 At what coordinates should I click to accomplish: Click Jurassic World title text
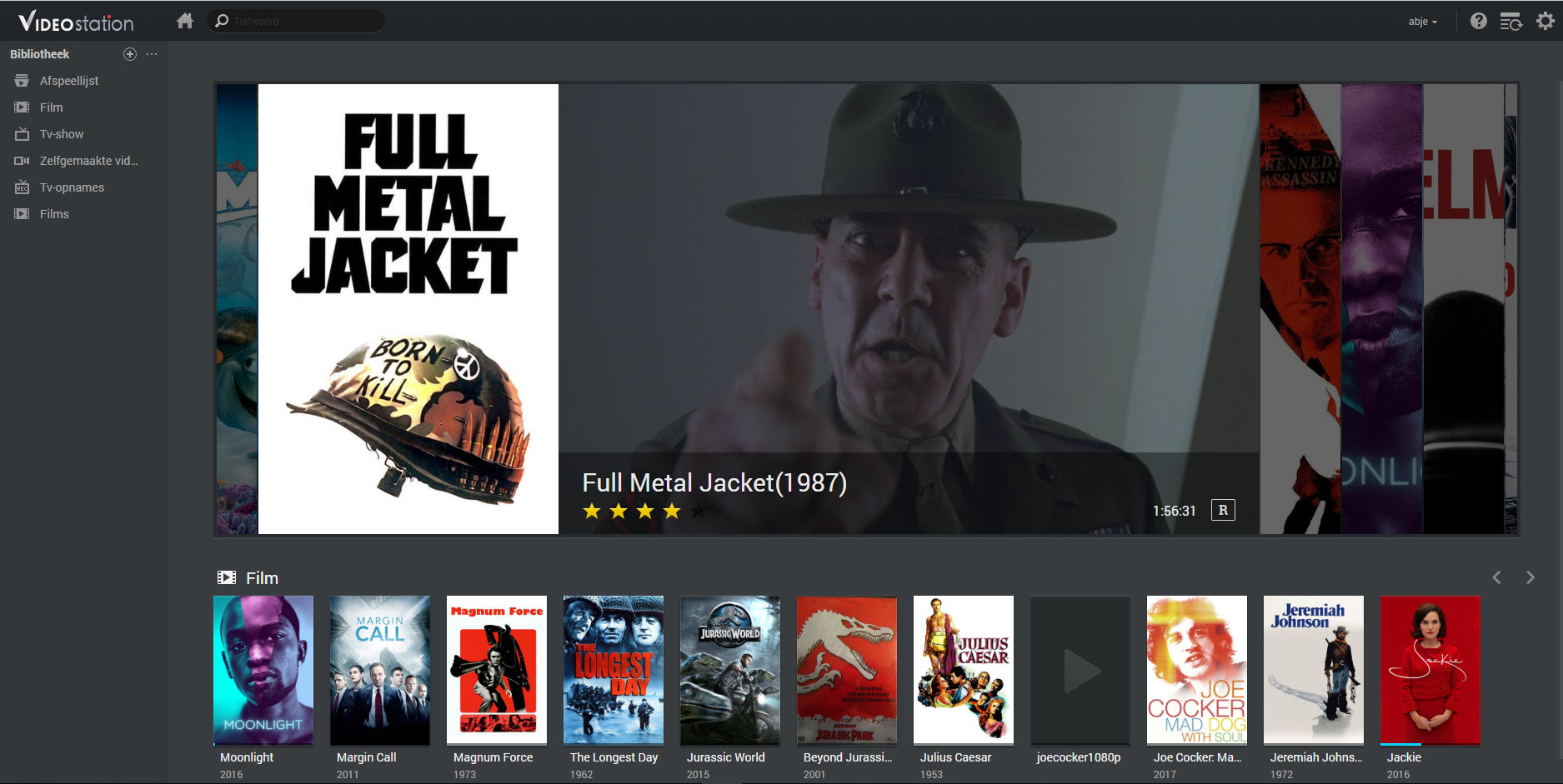[725, 757]
